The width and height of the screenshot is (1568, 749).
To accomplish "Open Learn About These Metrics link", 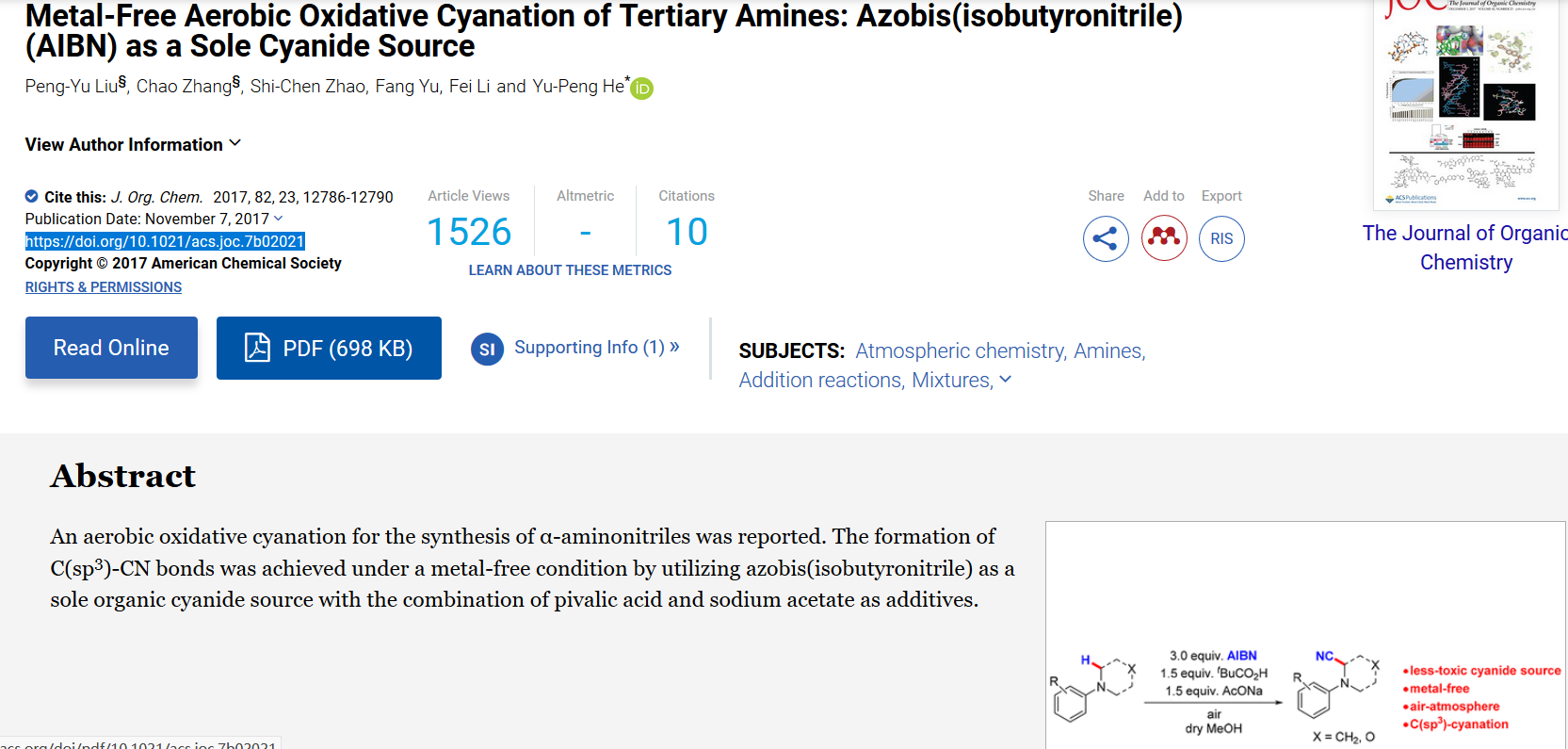I will tap(570, 270).
